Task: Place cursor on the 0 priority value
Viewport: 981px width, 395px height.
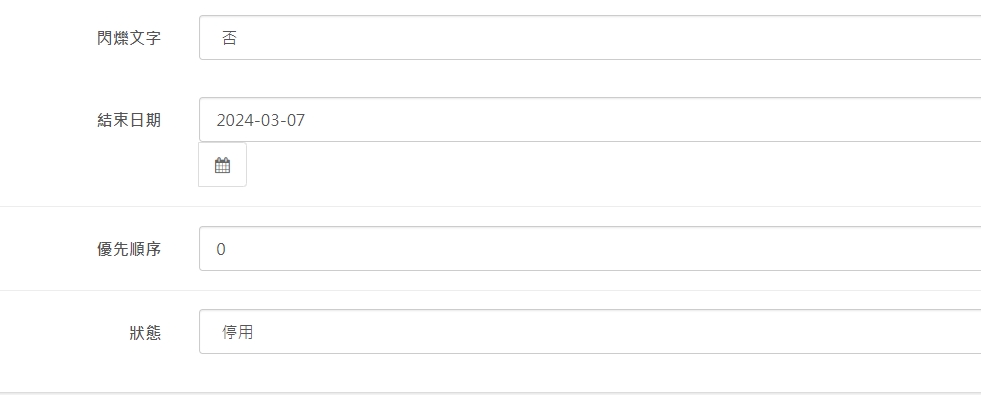Action: pos(221,249)
